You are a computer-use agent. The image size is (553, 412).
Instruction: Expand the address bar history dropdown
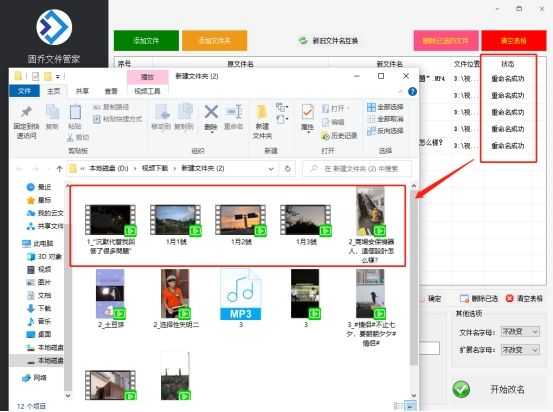[x=271, y=169]
